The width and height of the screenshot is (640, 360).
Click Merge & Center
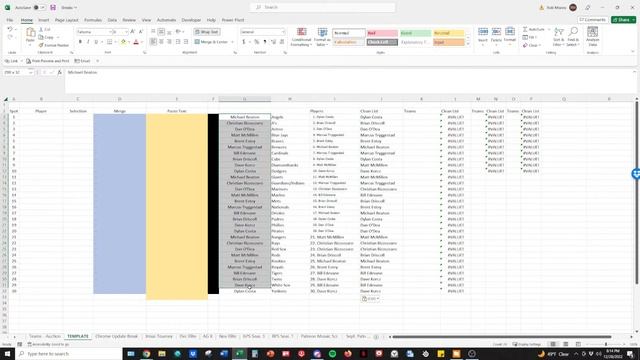(x=211, y=42)
